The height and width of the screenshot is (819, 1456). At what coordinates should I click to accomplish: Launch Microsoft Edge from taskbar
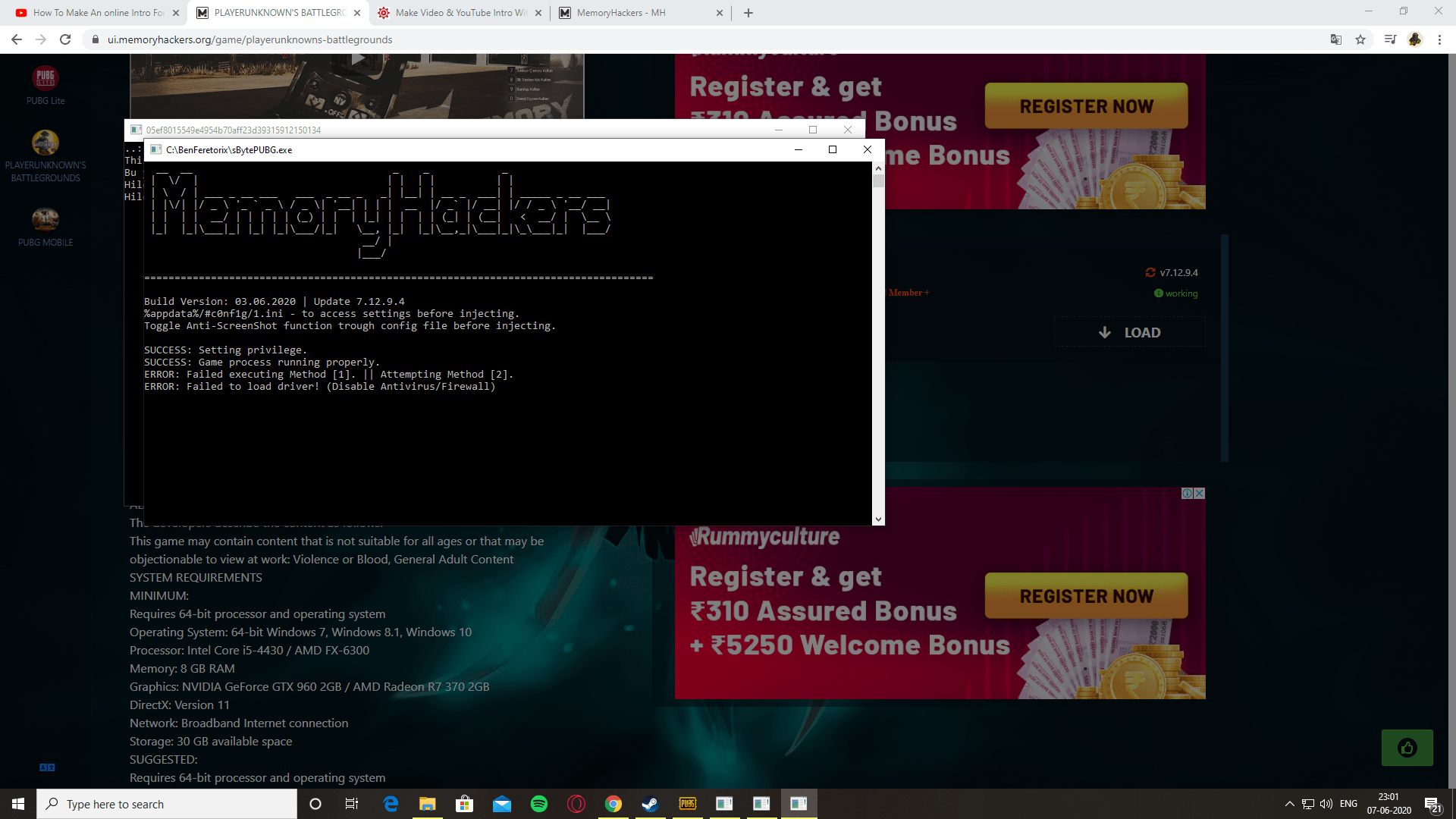(391, 804)
